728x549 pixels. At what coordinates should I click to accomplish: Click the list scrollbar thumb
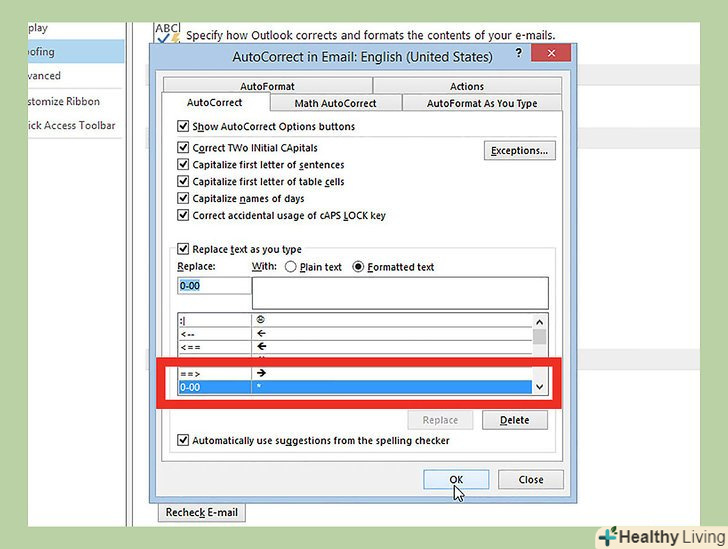click(540, 337)
